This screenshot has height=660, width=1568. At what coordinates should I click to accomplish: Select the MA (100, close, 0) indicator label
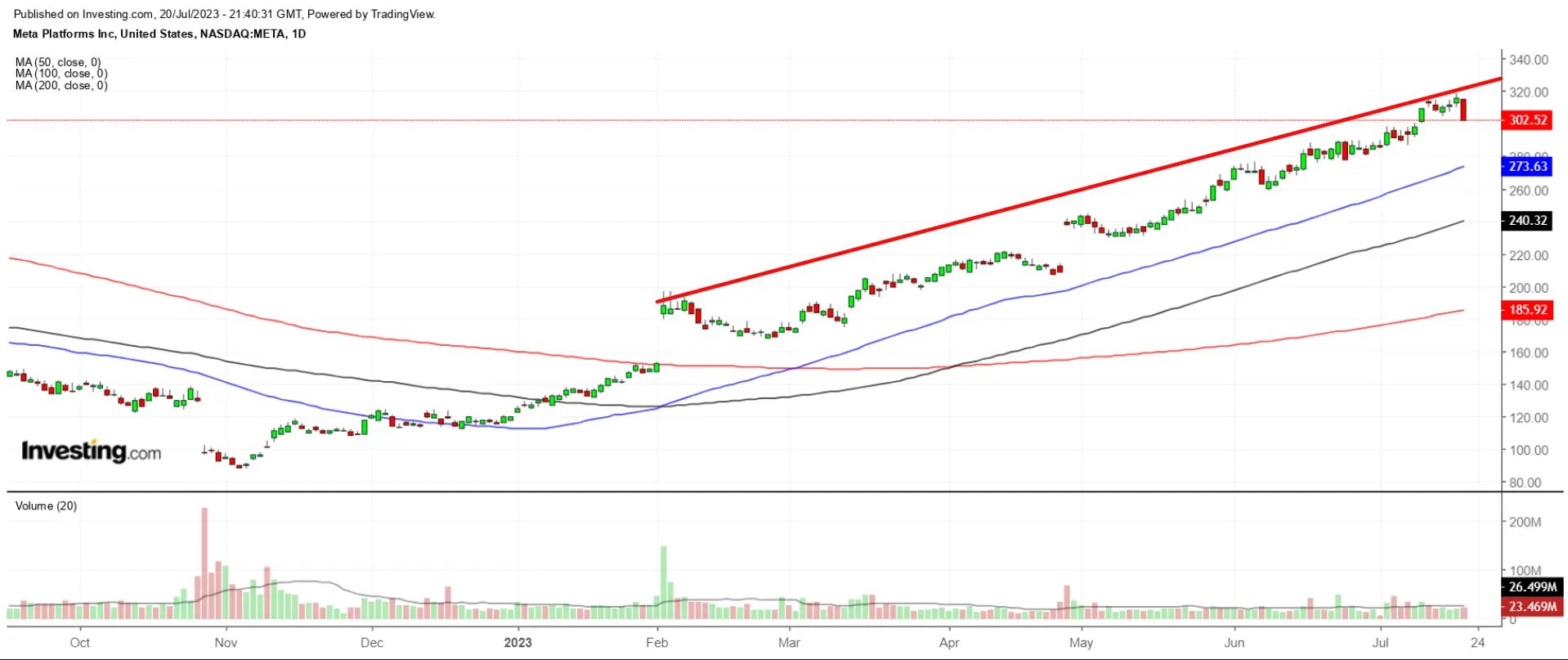61,74
